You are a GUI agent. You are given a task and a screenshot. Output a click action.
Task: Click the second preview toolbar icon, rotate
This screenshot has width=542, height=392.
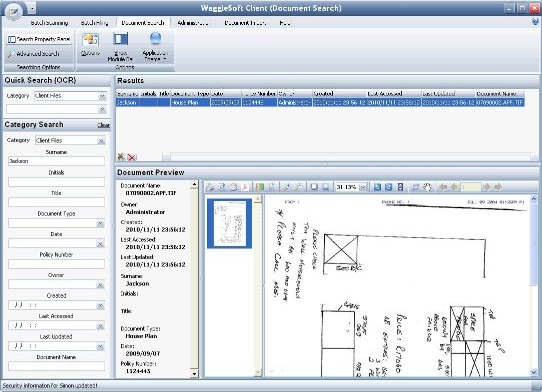(222, 187)
